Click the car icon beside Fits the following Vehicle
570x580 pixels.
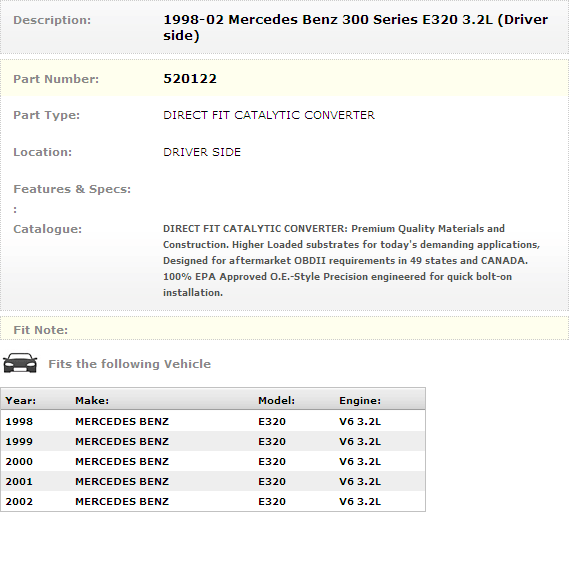tap(20, 363)
